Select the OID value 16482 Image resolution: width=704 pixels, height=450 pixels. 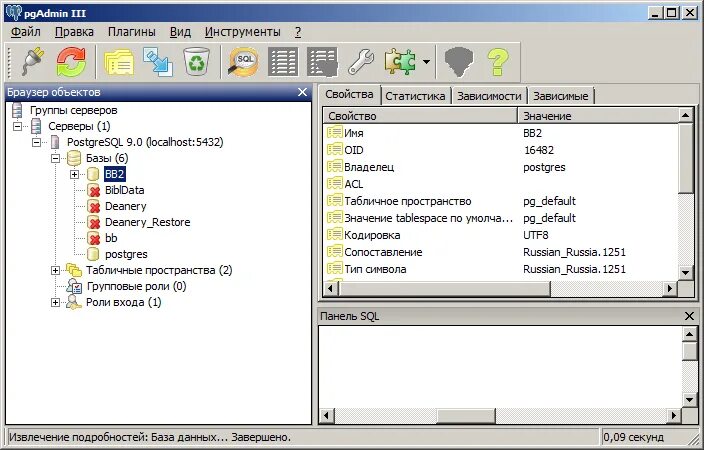point(539,150)
